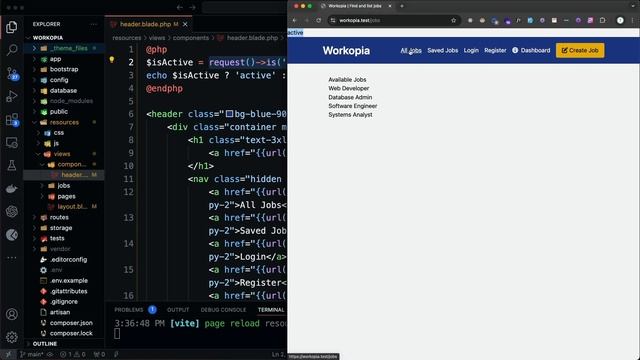This screenshot has width=640, height=360.
Task: Close the header.blade.php editor tab
Action: click(185, 24)
